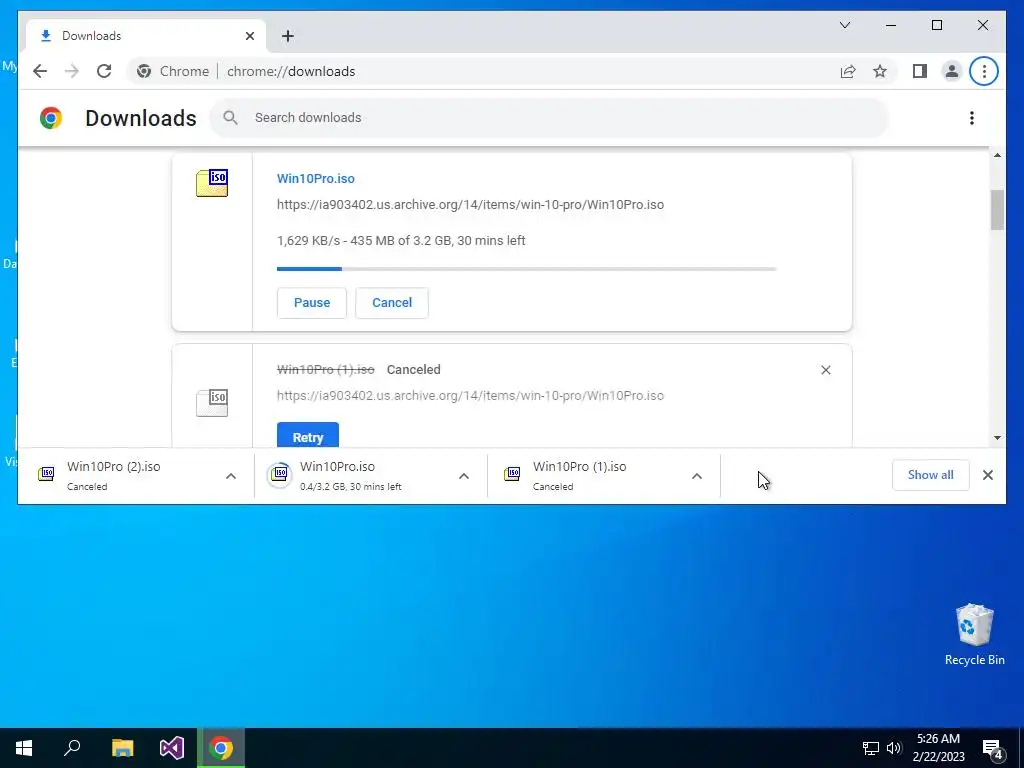Screen dimensions: 1024x768
Task: Go back using the browser back arrow
Action: [40, 71]
